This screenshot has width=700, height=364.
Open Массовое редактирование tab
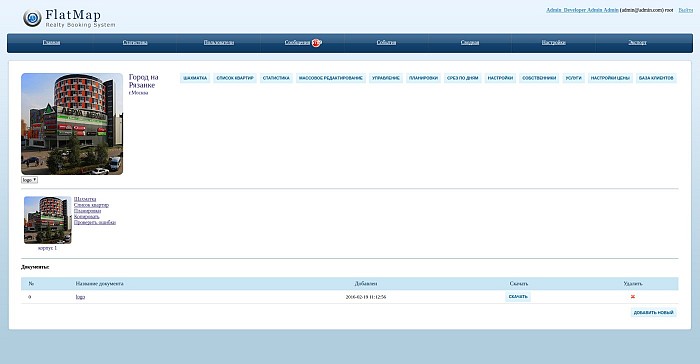331,78
